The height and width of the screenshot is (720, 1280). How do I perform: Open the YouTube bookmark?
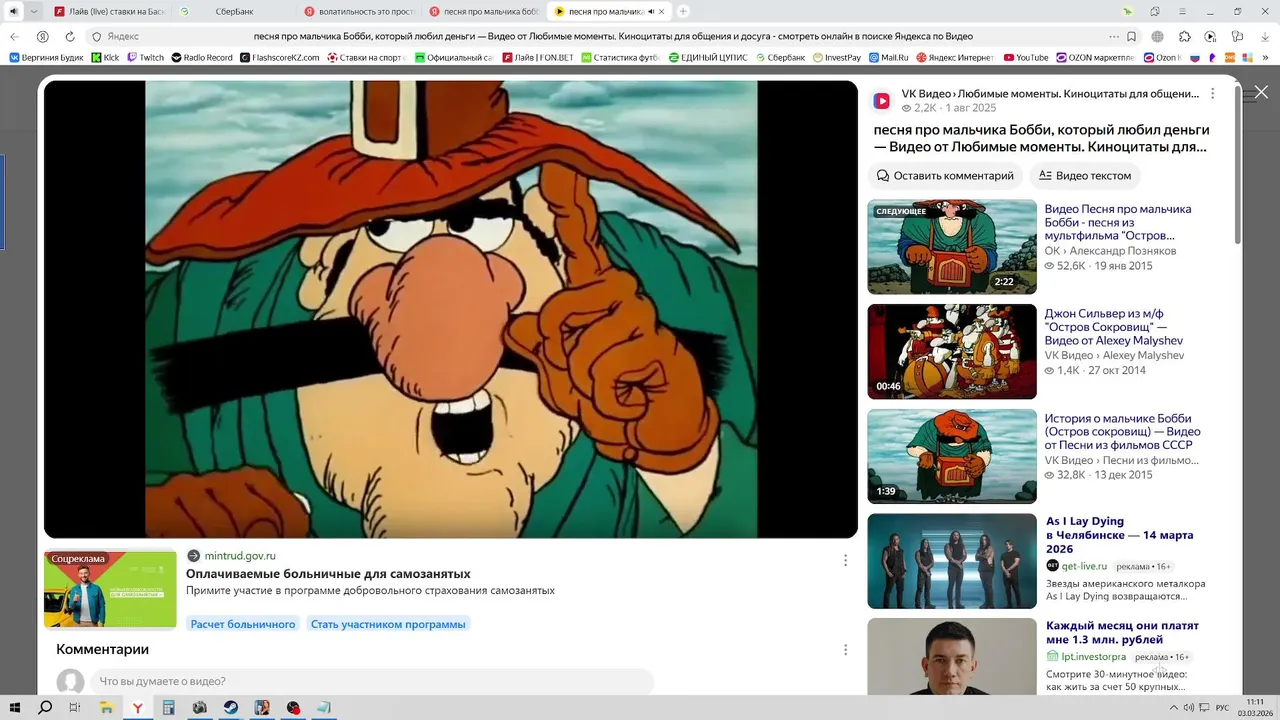(x=1026, y=57)
